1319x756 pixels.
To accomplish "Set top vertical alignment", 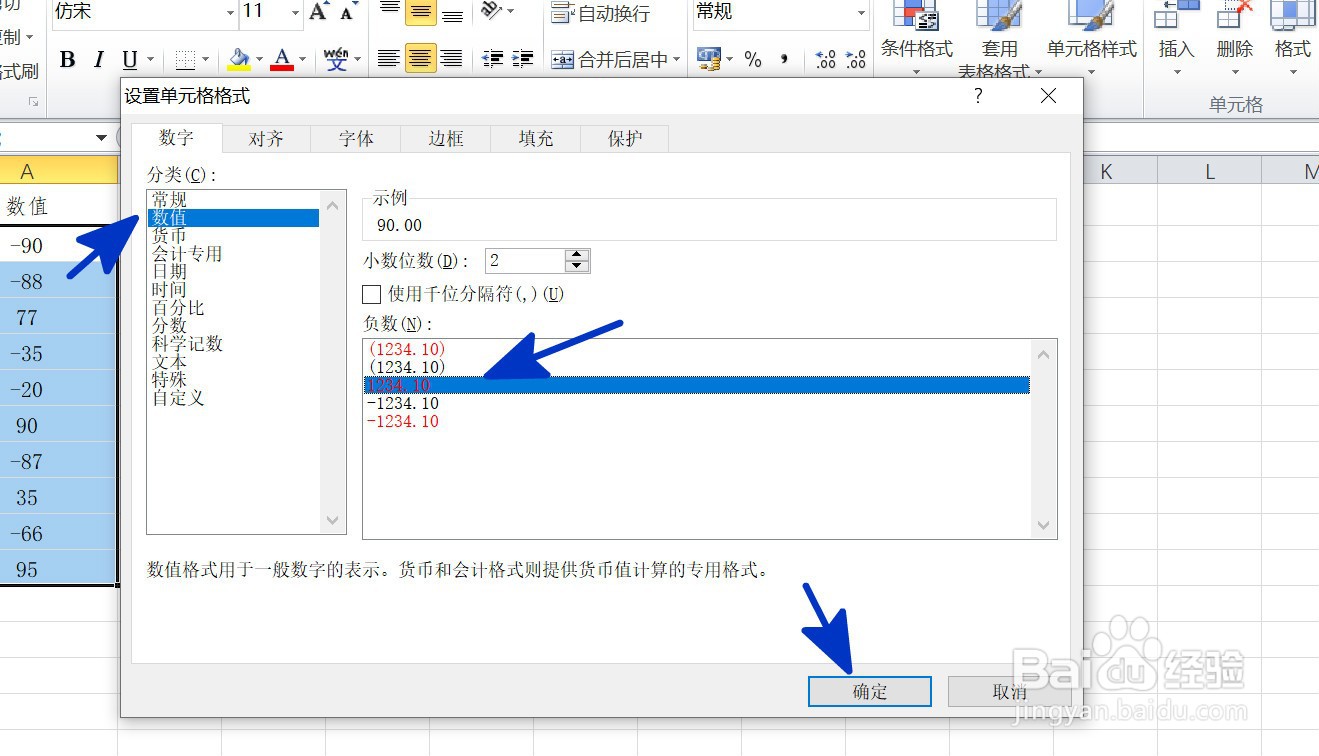I will (x=389, y=12).
